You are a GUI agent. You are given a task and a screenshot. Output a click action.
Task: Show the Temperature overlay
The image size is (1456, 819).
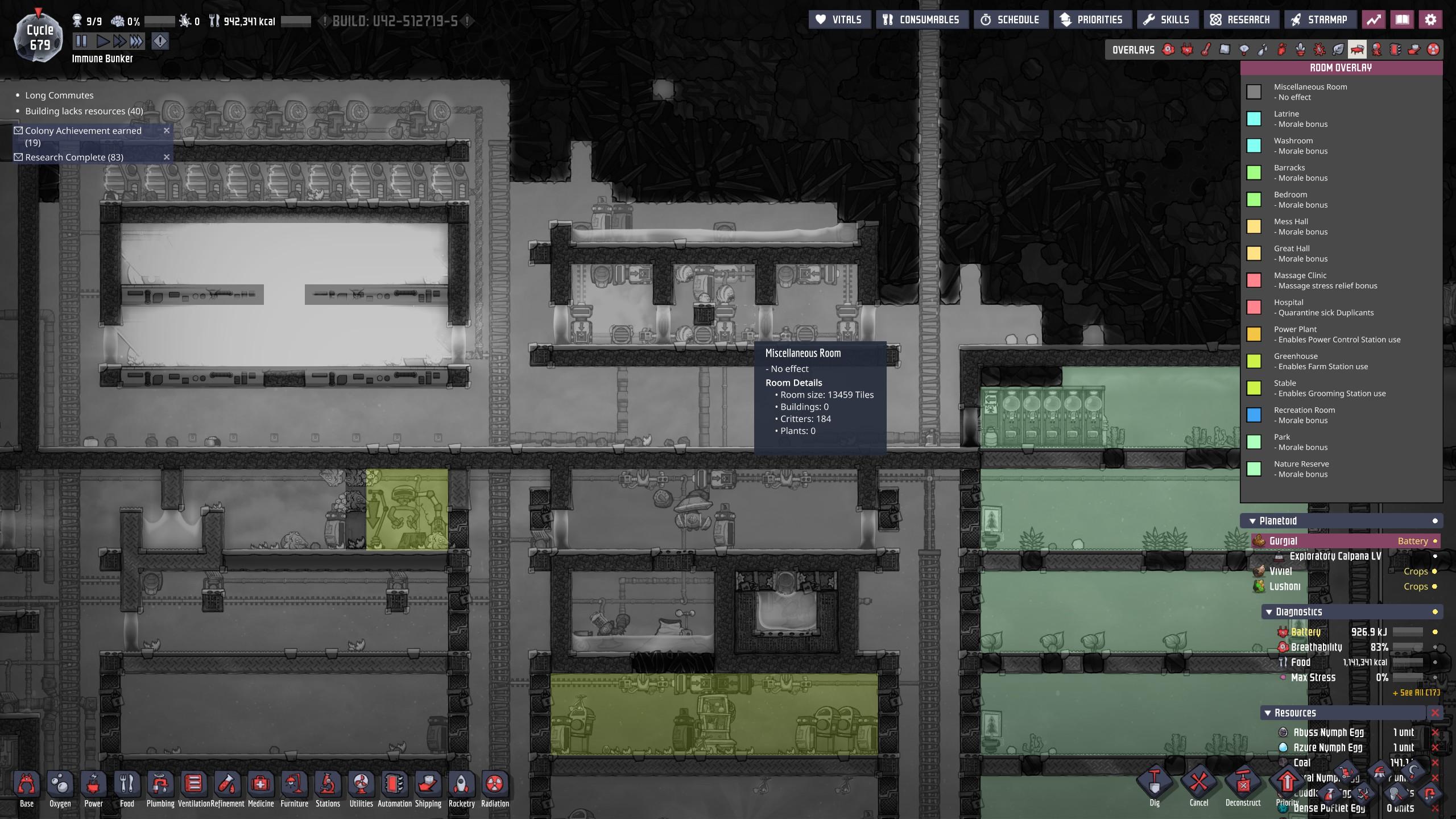(1206, 50)
